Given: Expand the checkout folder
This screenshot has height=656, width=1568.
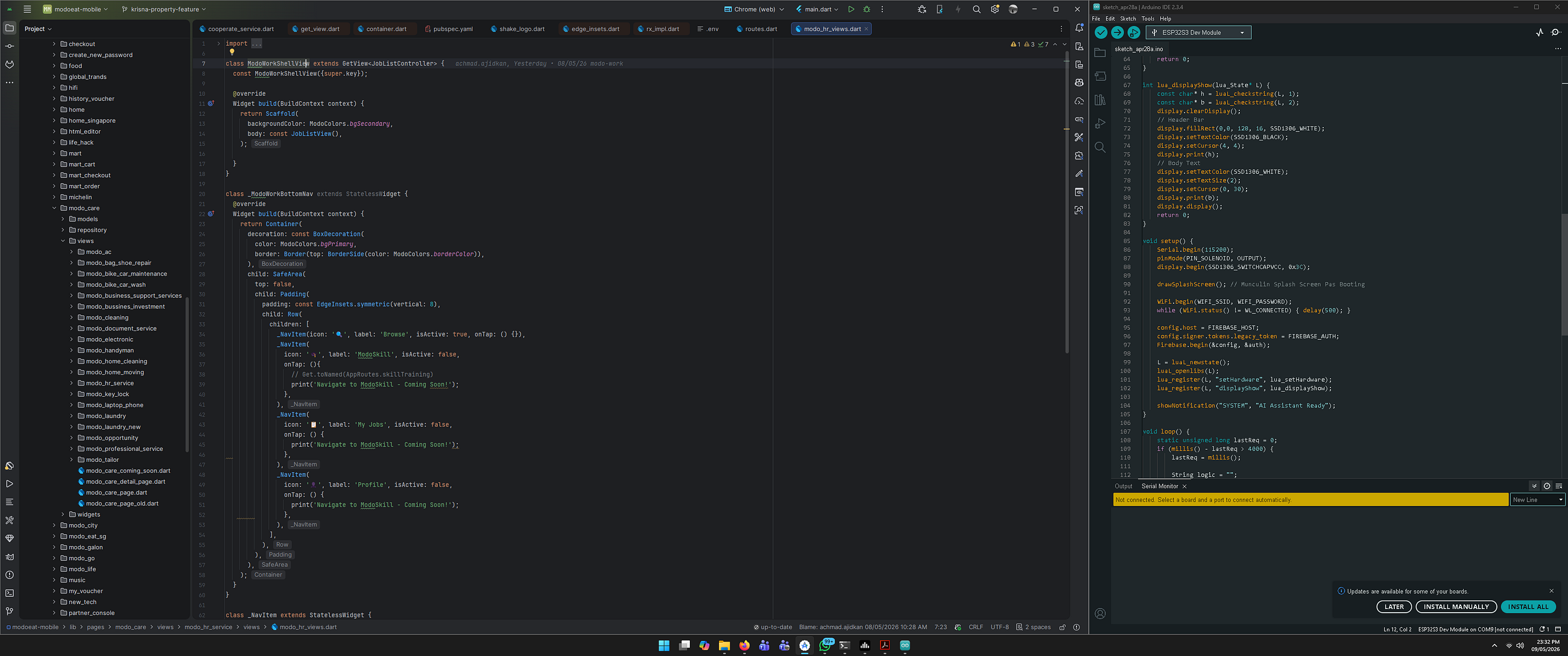Looking at the screenshot, I should (x=54, y=44).
